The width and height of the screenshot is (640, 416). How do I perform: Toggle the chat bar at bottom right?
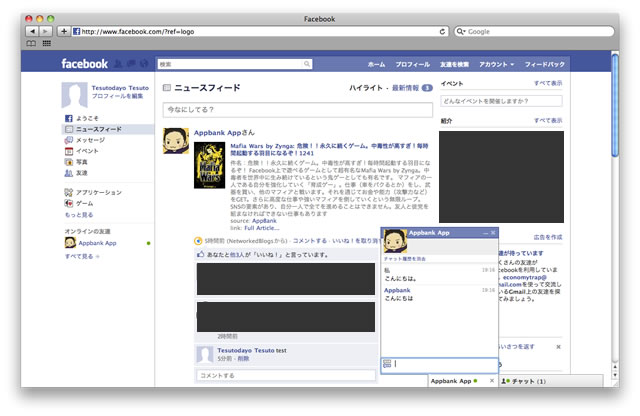pyautogui.click(x=551, y=381)
